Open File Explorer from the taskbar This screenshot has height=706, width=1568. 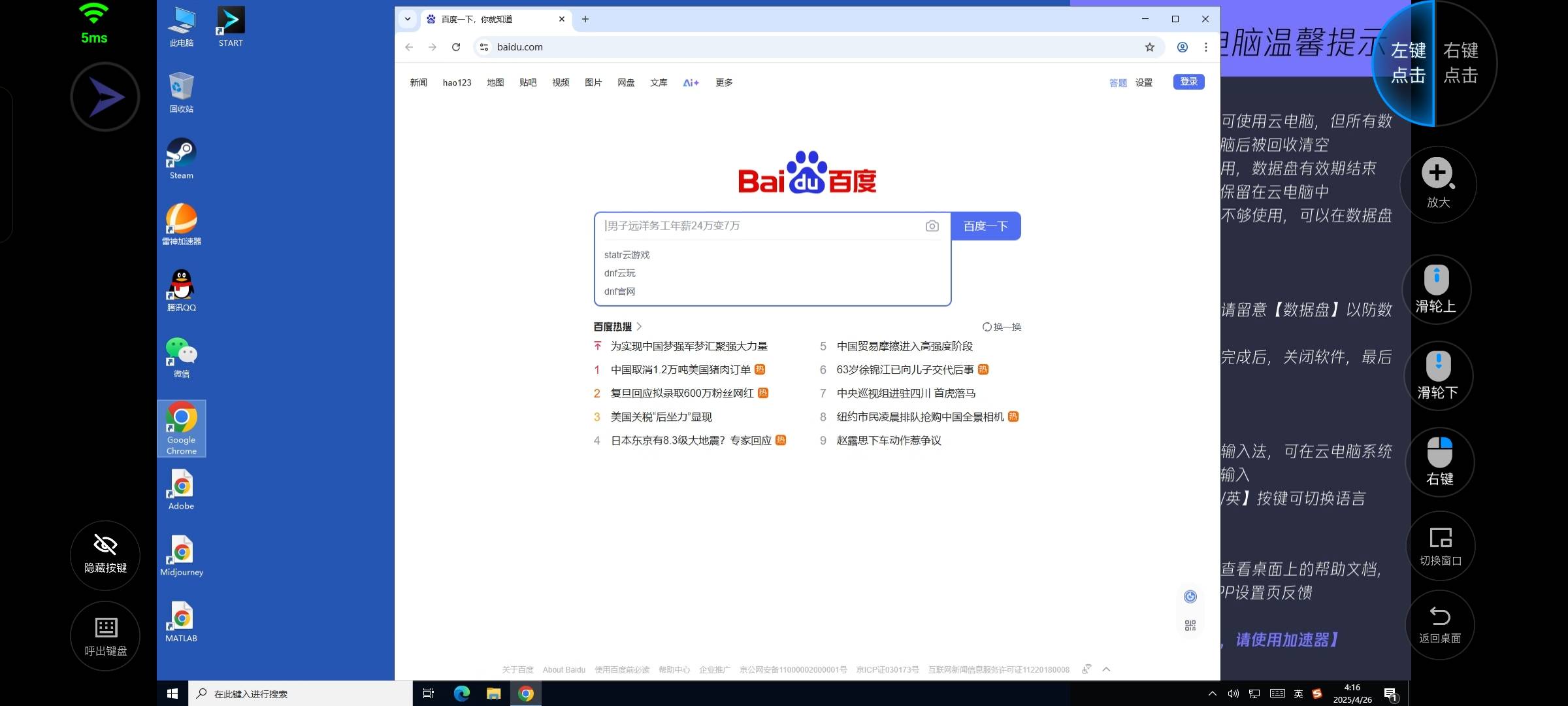coord(494,694)
